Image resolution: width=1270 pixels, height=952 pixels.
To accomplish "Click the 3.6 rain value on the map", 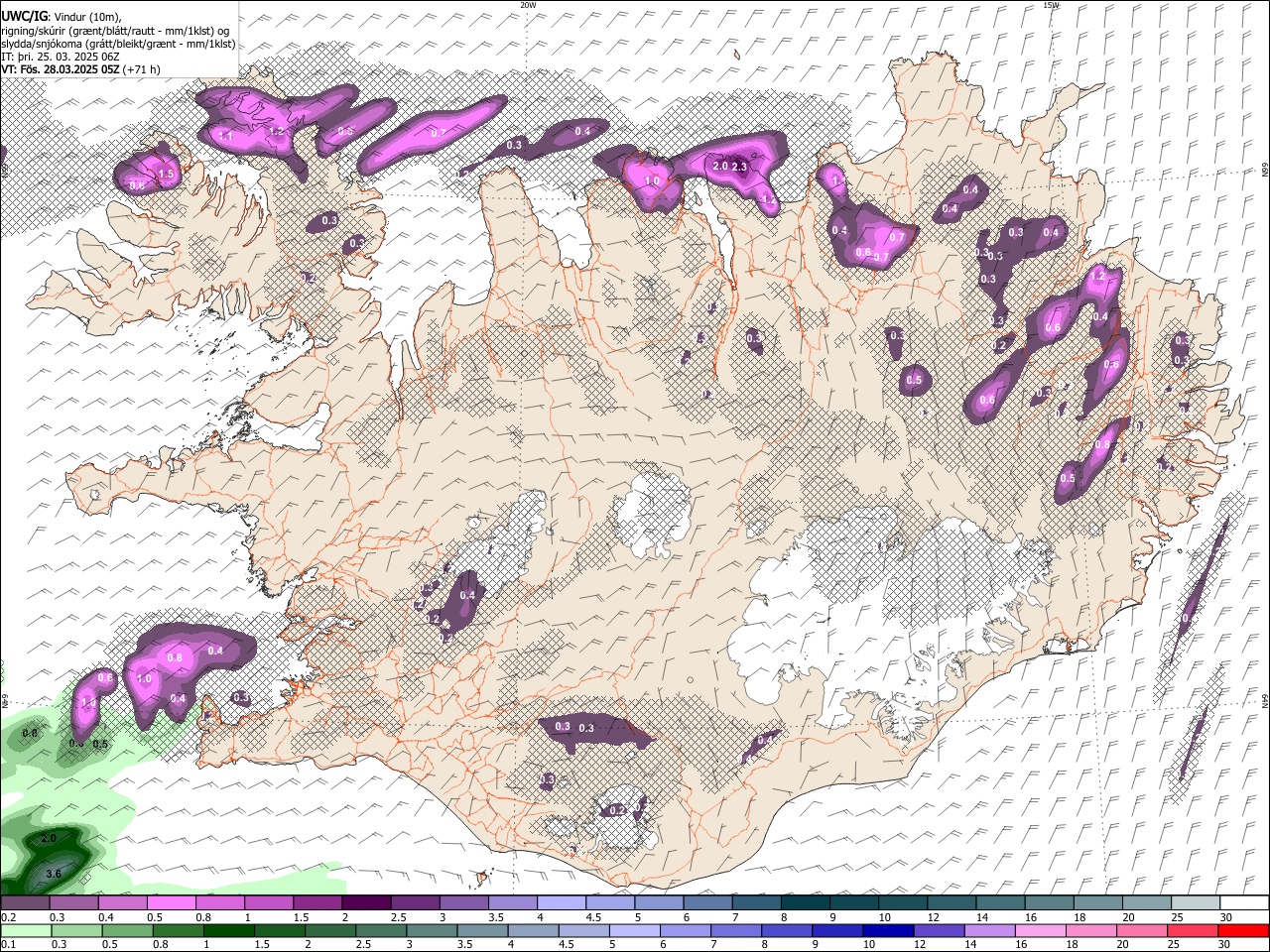I will point(55,873).
